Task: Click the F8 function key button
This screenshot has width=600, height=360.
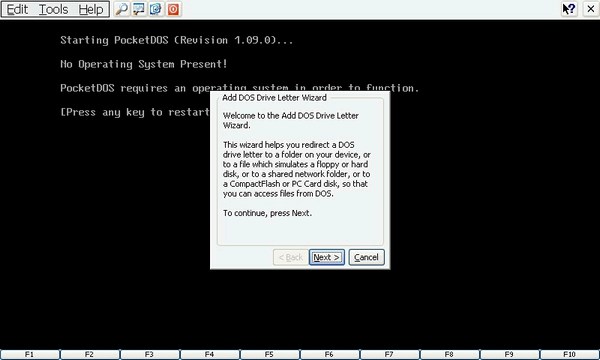Action: click(450, 354)
